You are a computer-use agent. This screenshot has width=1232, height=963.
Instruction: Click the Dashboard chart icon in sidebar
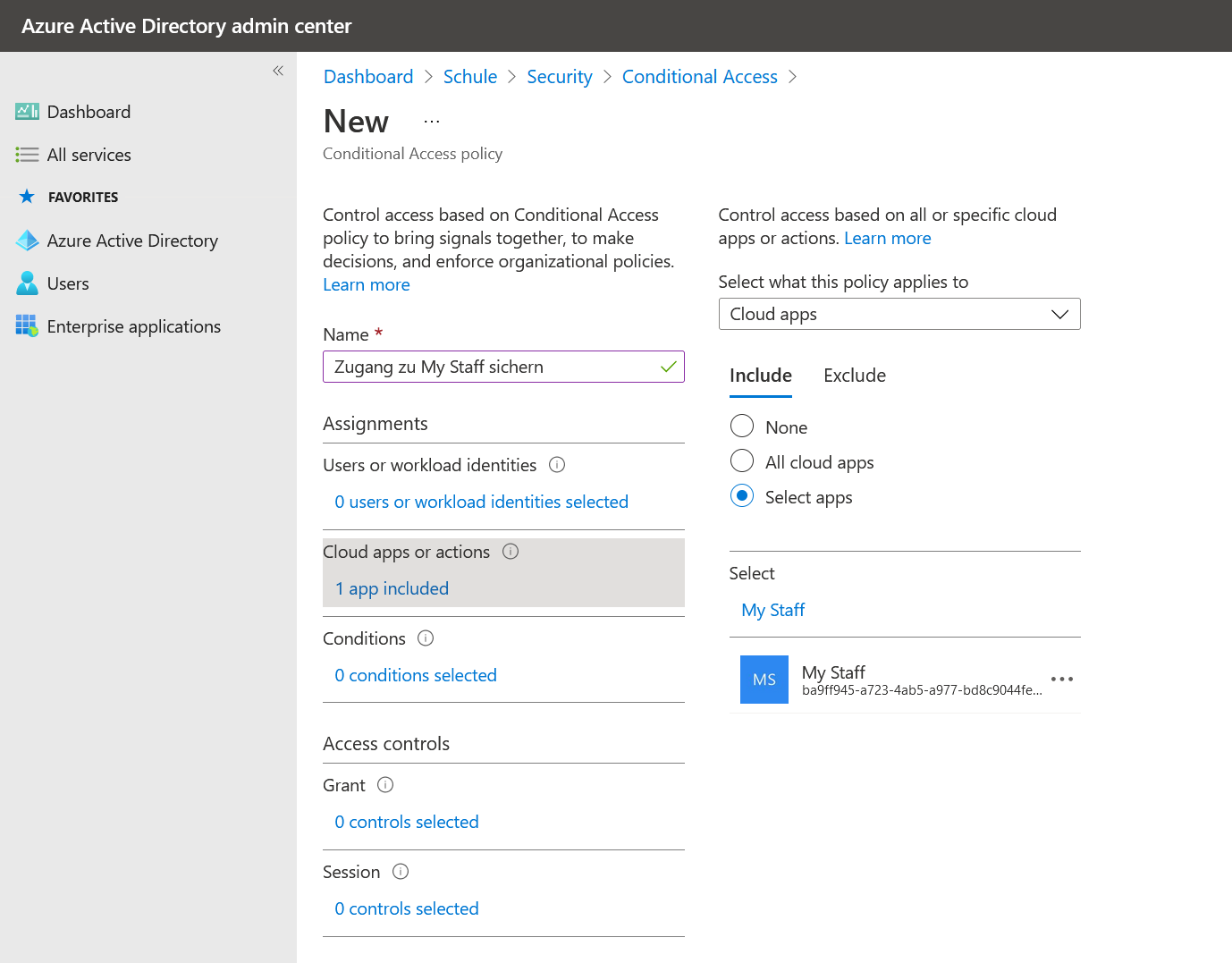[x=27, y=112]
